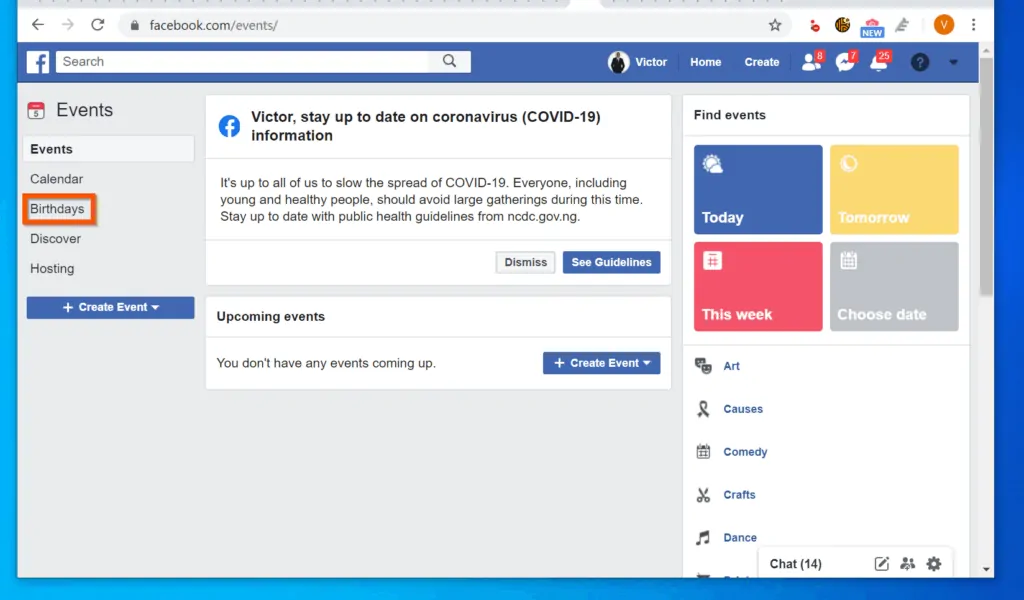This screenshot has height=600, width=1024.
Task: Select Choose date tile
Action: pyautogui.click(x=894, y=287)
